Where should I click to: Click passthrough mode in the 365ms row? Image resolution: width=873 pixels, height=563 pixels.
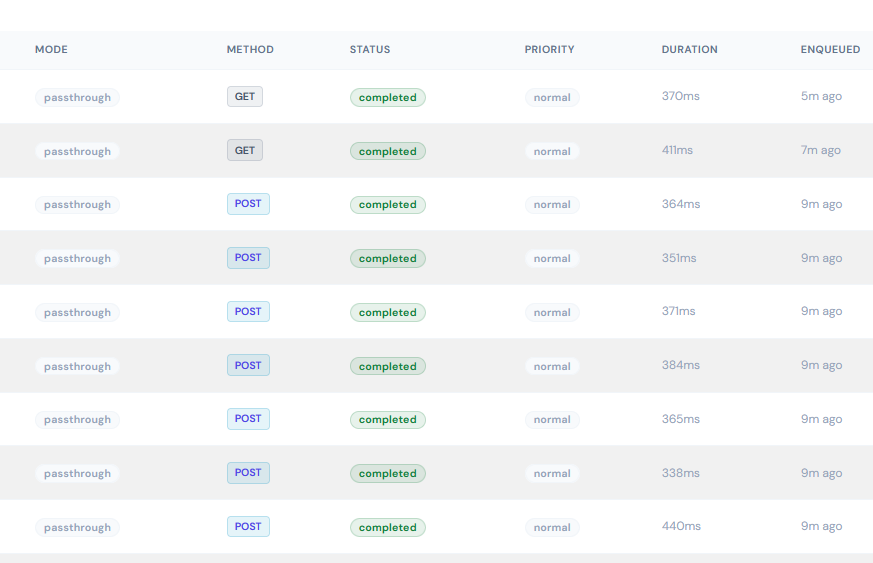click(77, 419)
